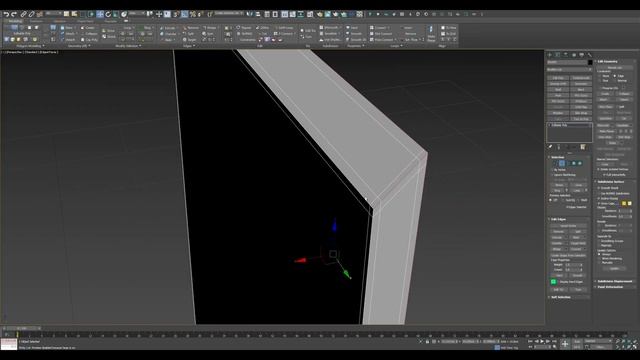Activate the Select and Rotate tool
640x360 pixels.
tap(108, 14)
